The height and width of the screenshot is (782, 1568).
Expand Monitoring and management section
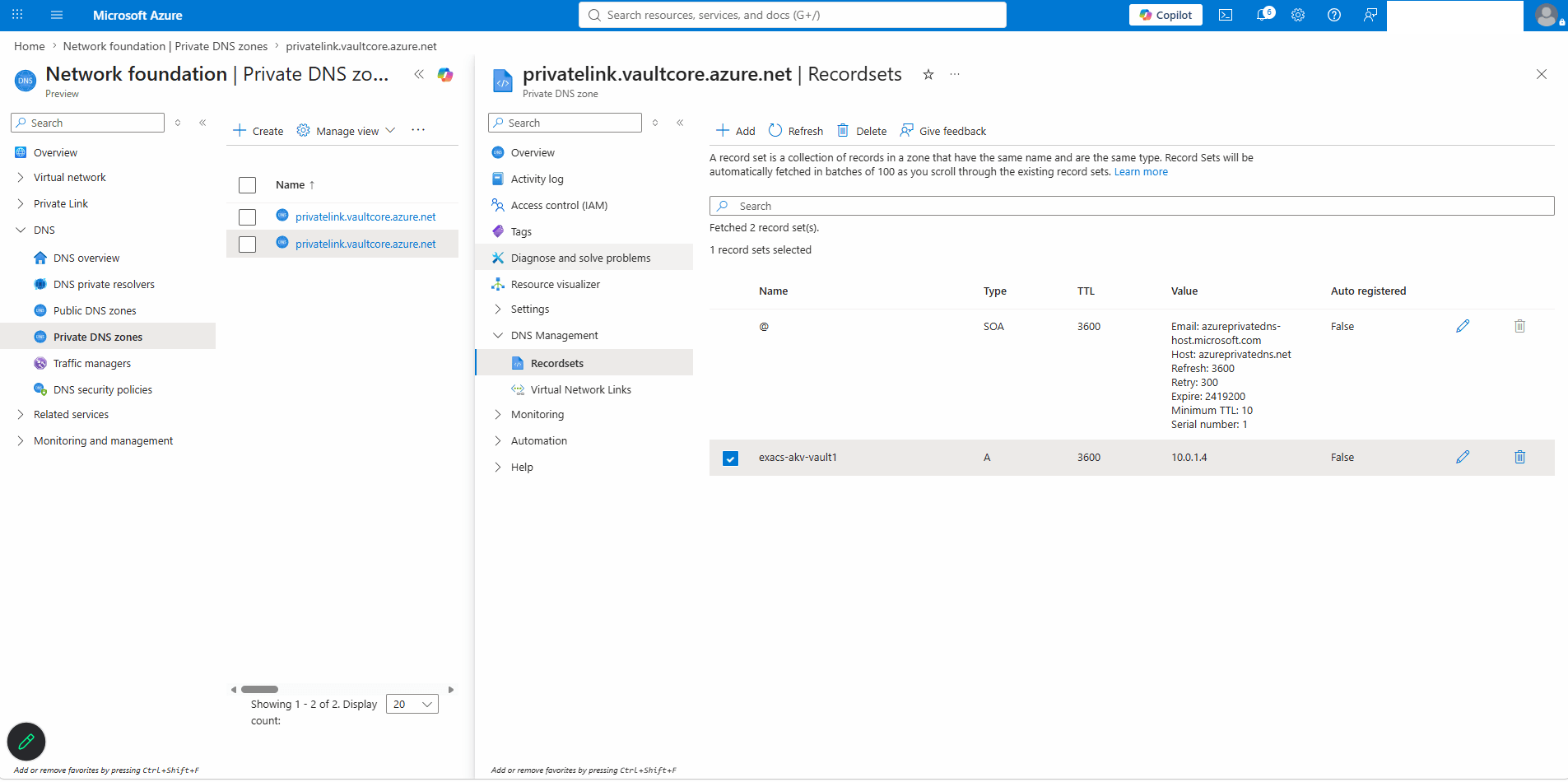tap(21, 441)
